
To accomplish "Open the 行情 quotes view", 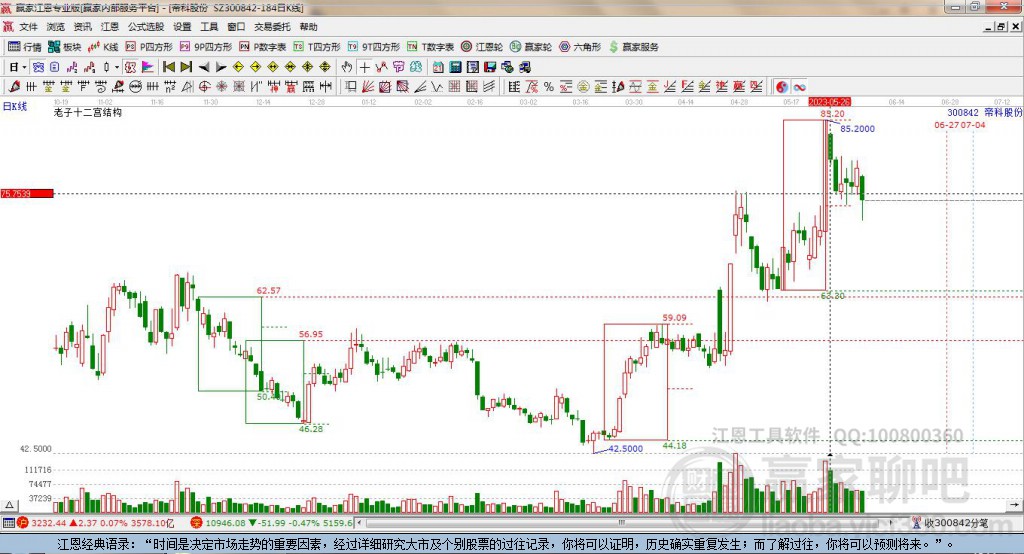I will tap(25, 47).
